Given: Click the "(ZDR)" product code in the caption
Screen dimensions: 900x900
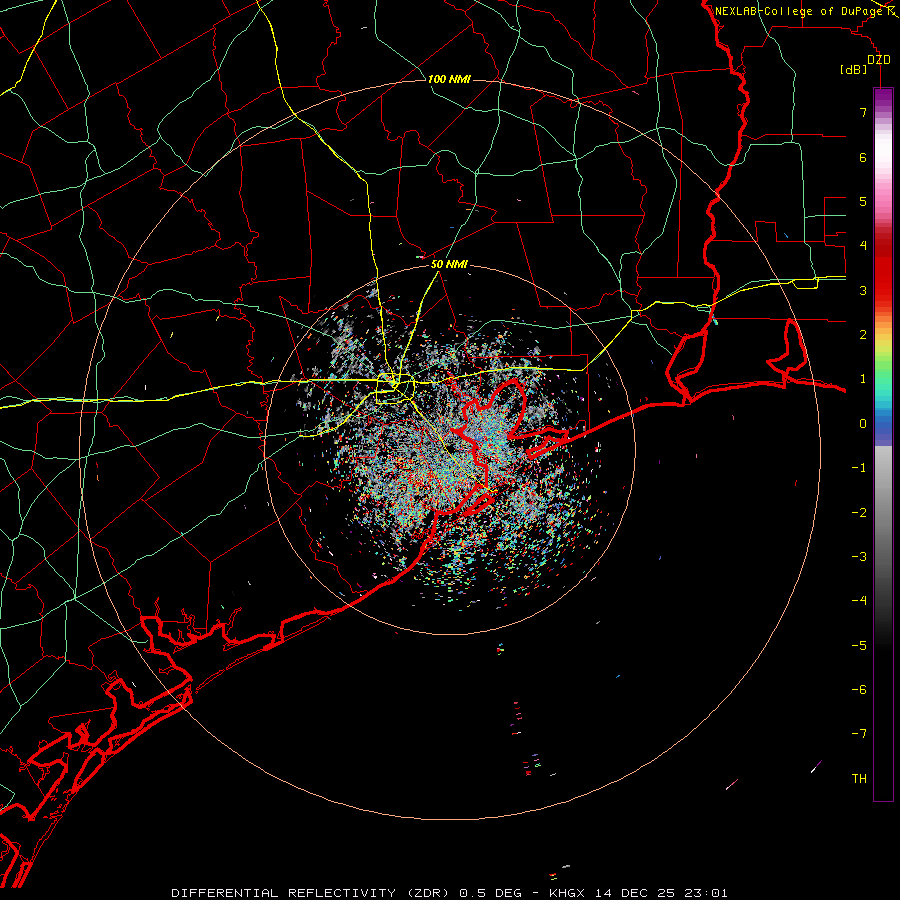Looking at the screenshot, I should (430, 893).
